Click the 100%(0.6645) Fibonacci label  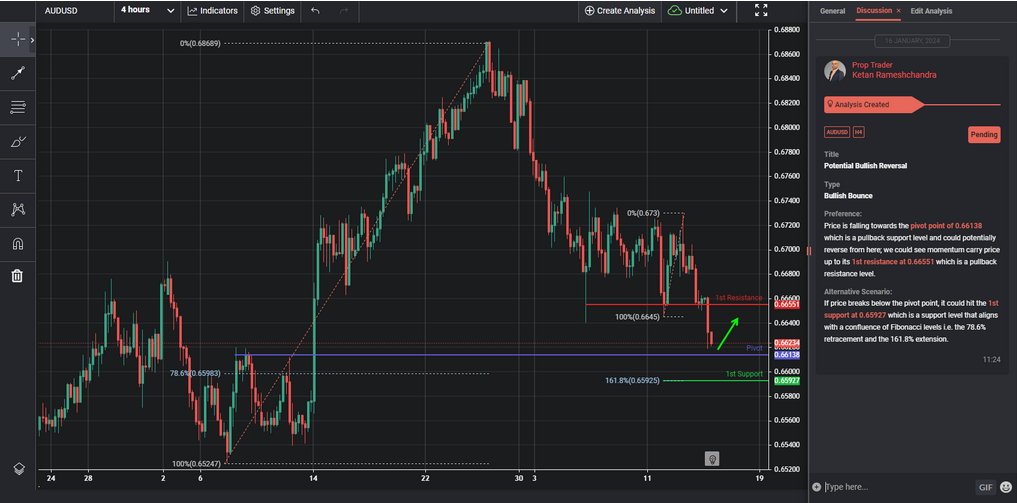638,317
